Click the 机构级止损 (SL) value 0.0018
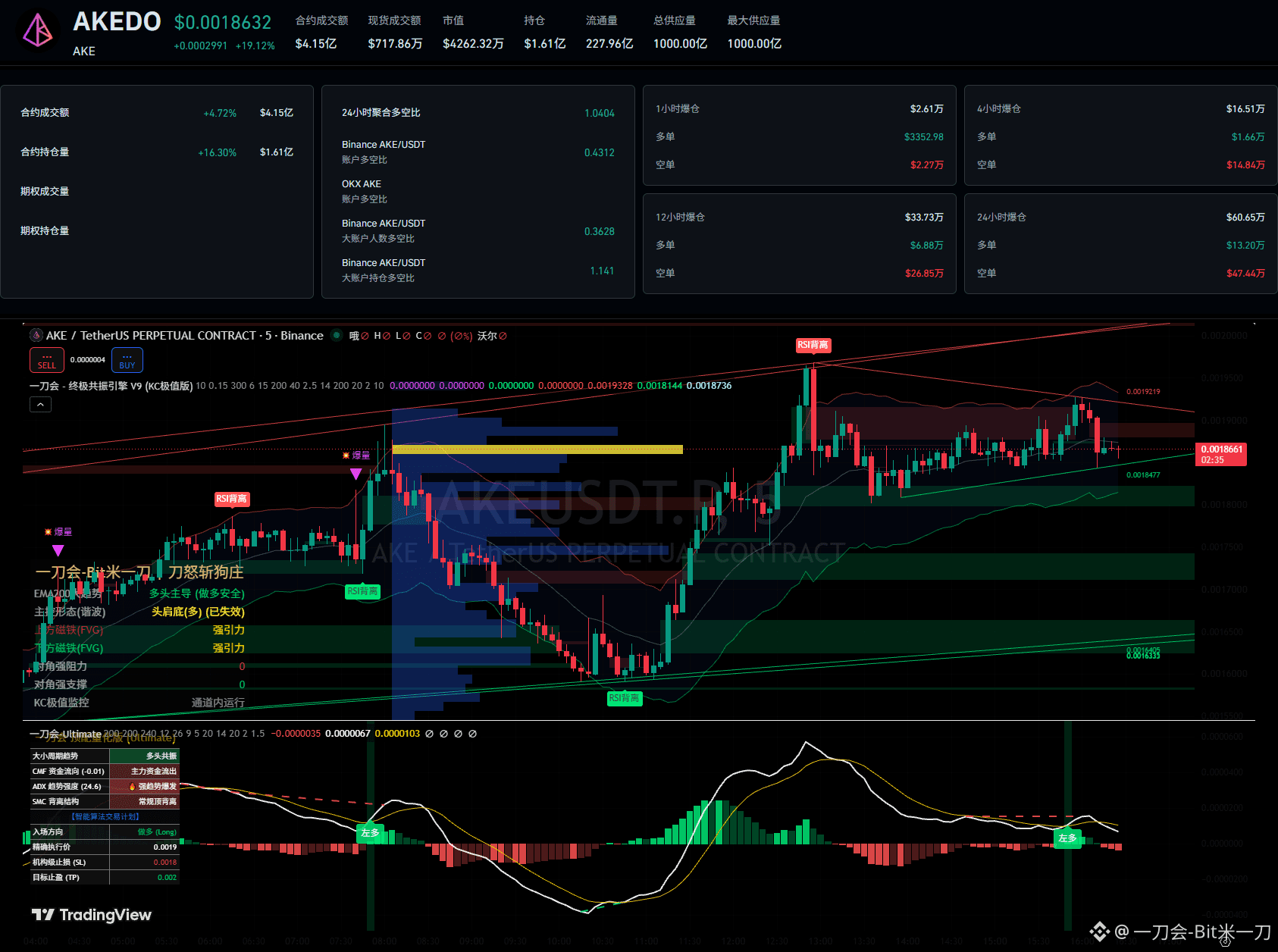Screen dimensions: 1278x952 click(165, 863)
